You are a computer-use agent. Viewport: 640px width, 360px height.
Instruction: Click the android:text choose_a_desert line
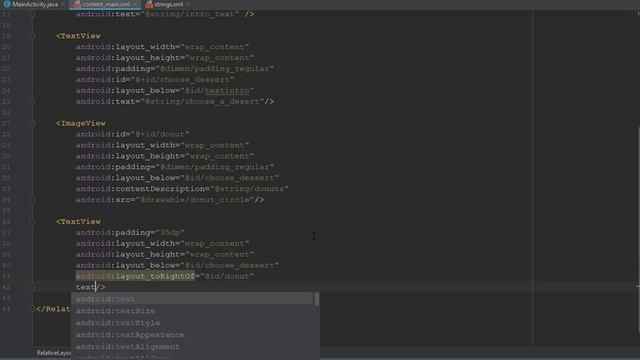point(175,101)
